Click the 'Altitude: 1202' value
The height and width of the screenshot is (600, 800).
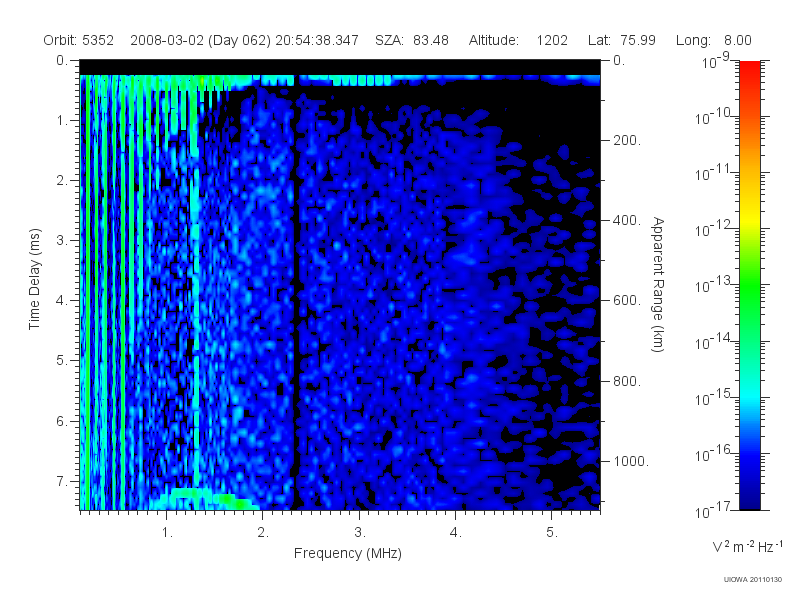[x=518, y=40]
